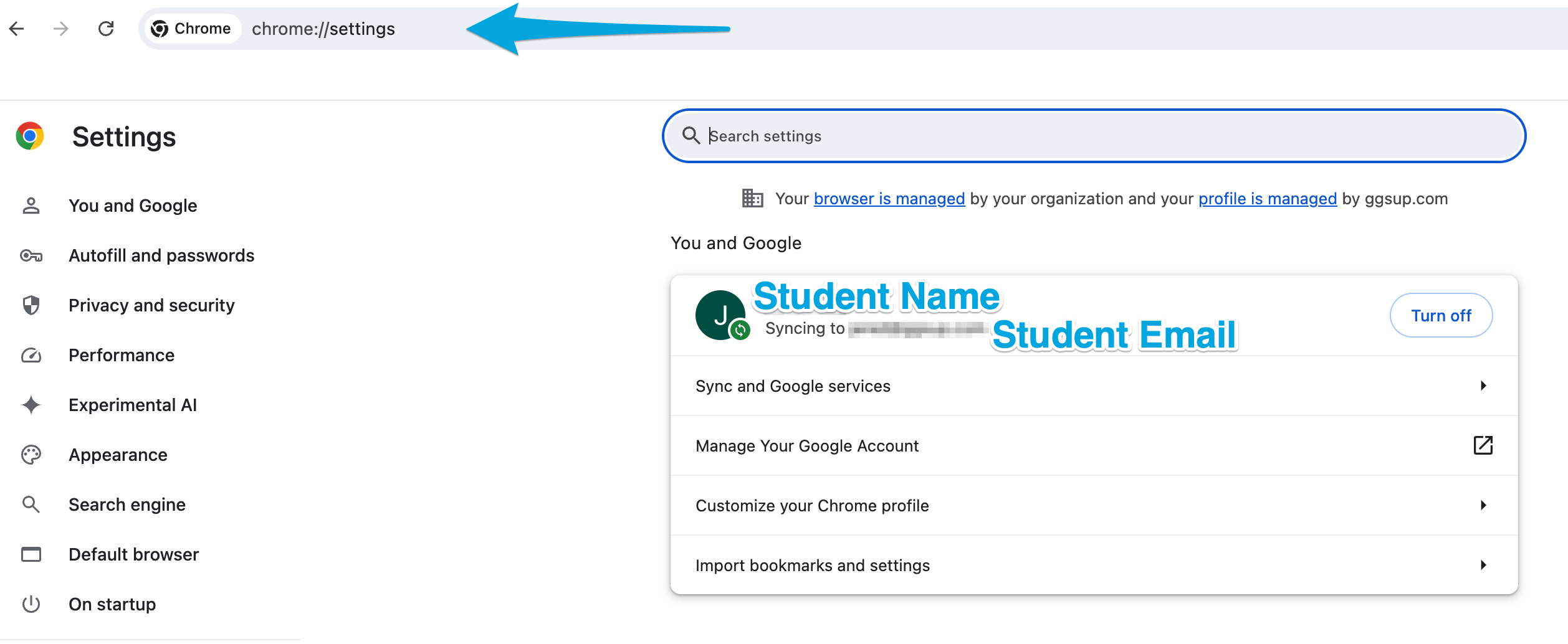
Task: Click the green sync badge on avatar
Action: (740, 329)
